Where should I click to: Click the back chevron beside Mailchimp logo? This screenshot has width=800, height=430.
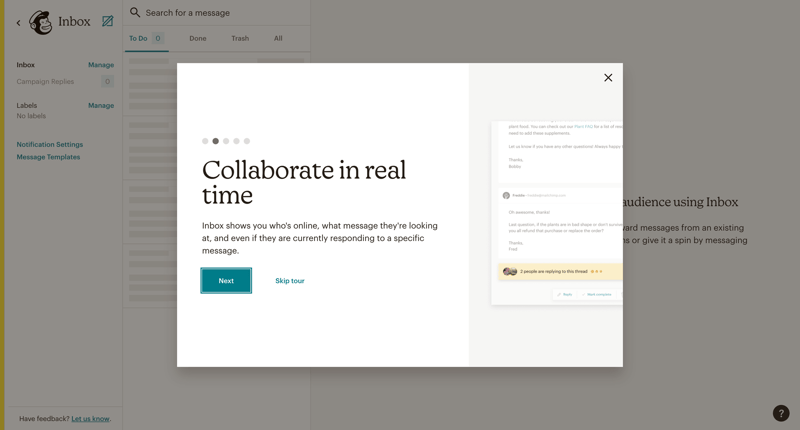pos(18,22)
